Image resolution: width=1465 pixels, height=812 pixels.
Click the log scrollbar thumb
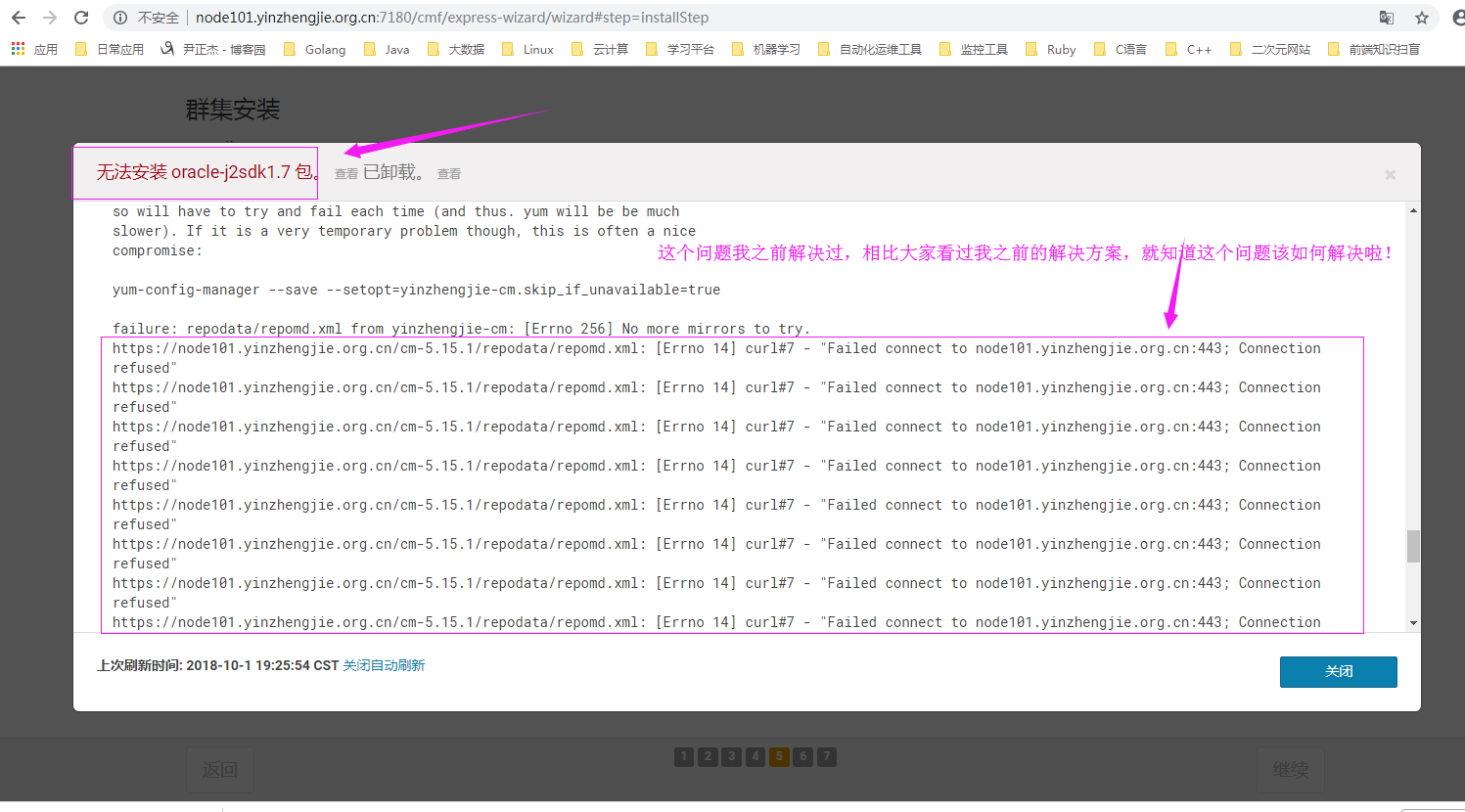coord(1413,546)
